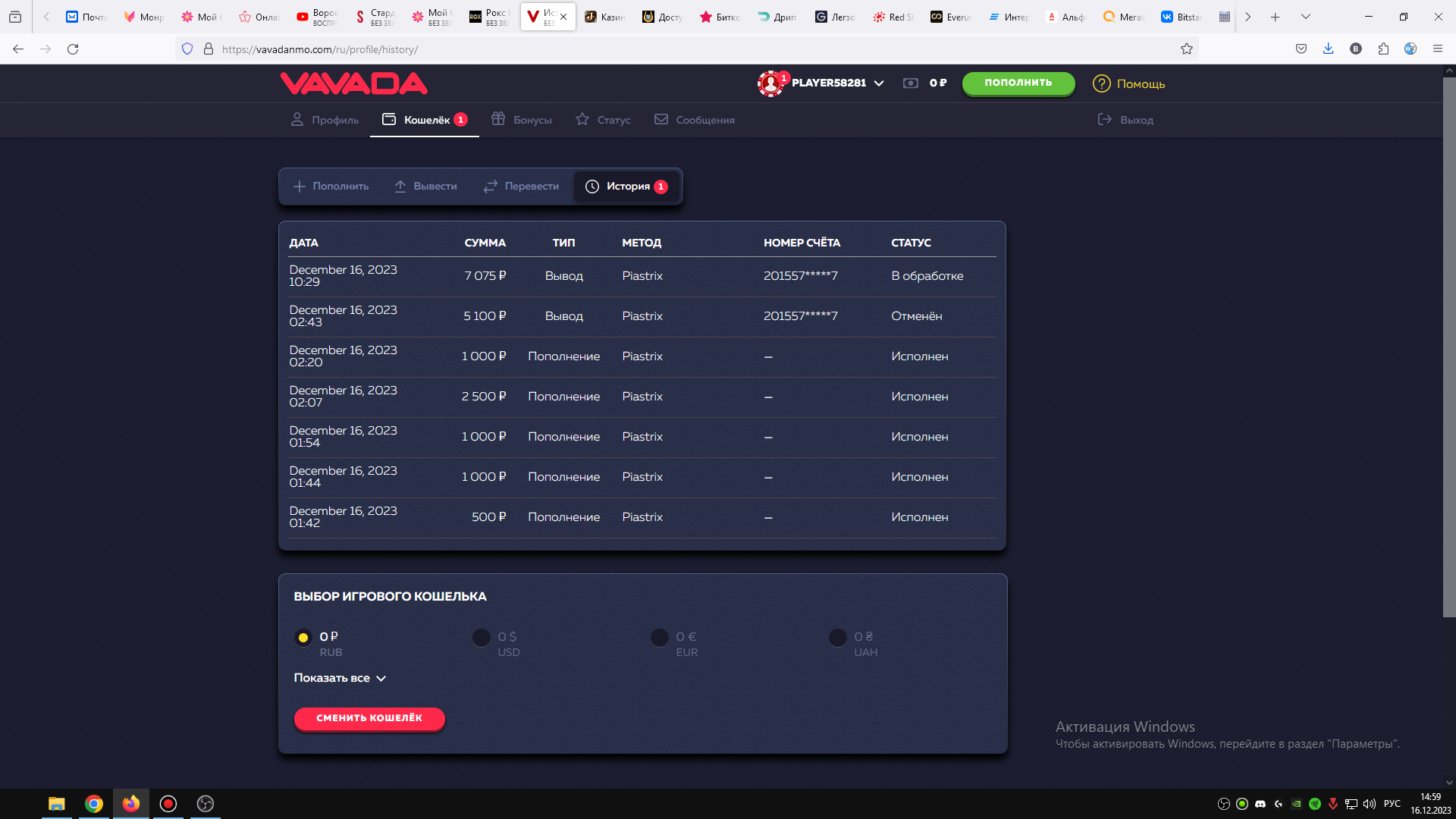Switch to Вывести tab
1456x819 pixels.
coord(425,187)
